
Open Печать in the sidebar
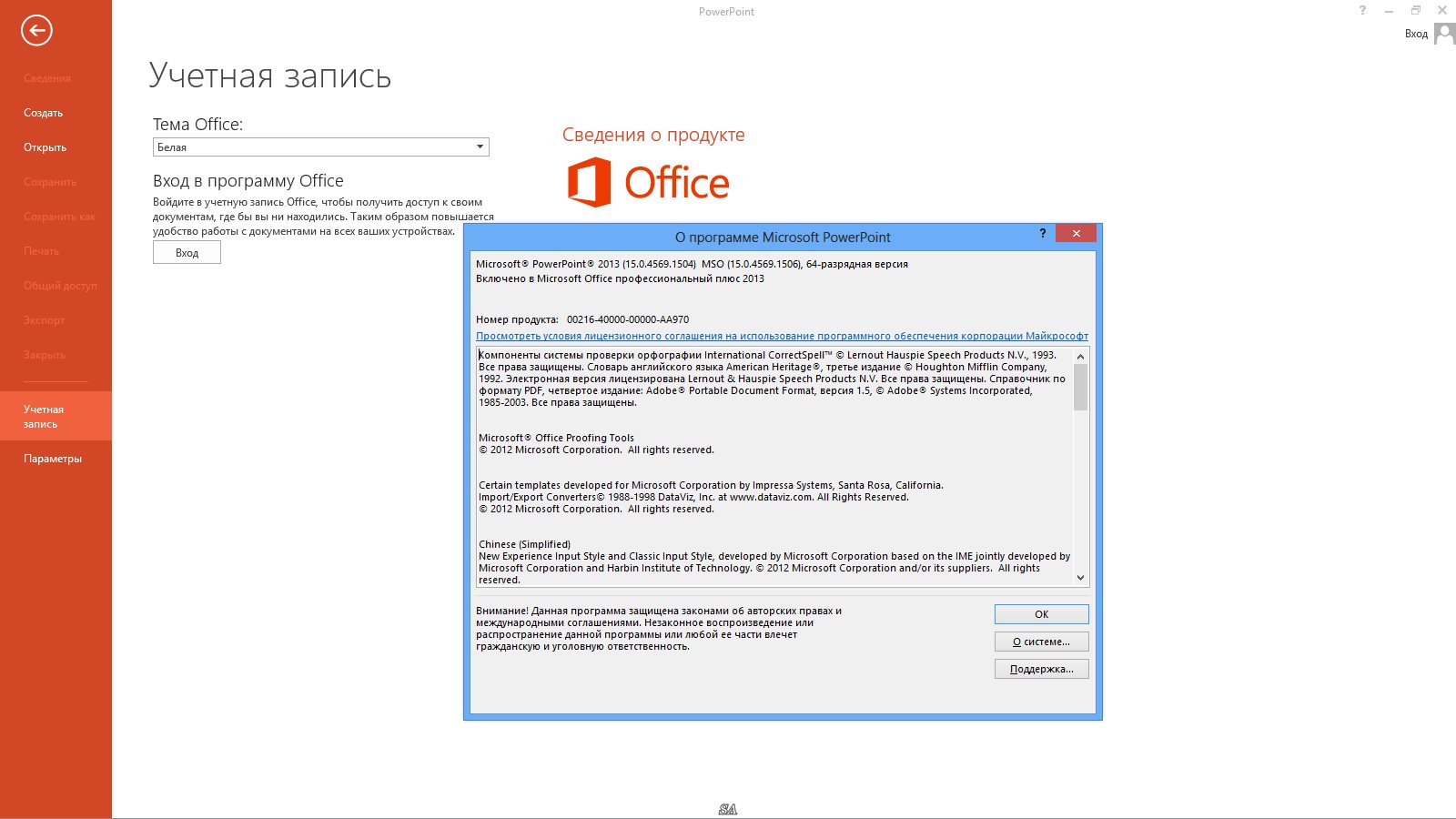(x=42, y=251)
